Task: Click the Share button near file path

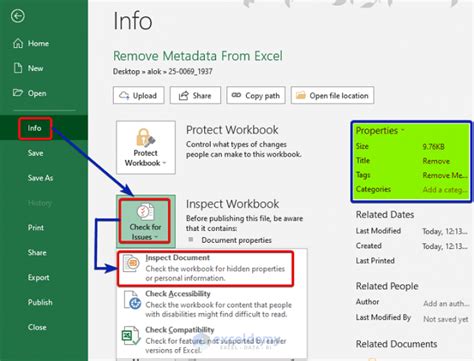Action: (195, 96)
